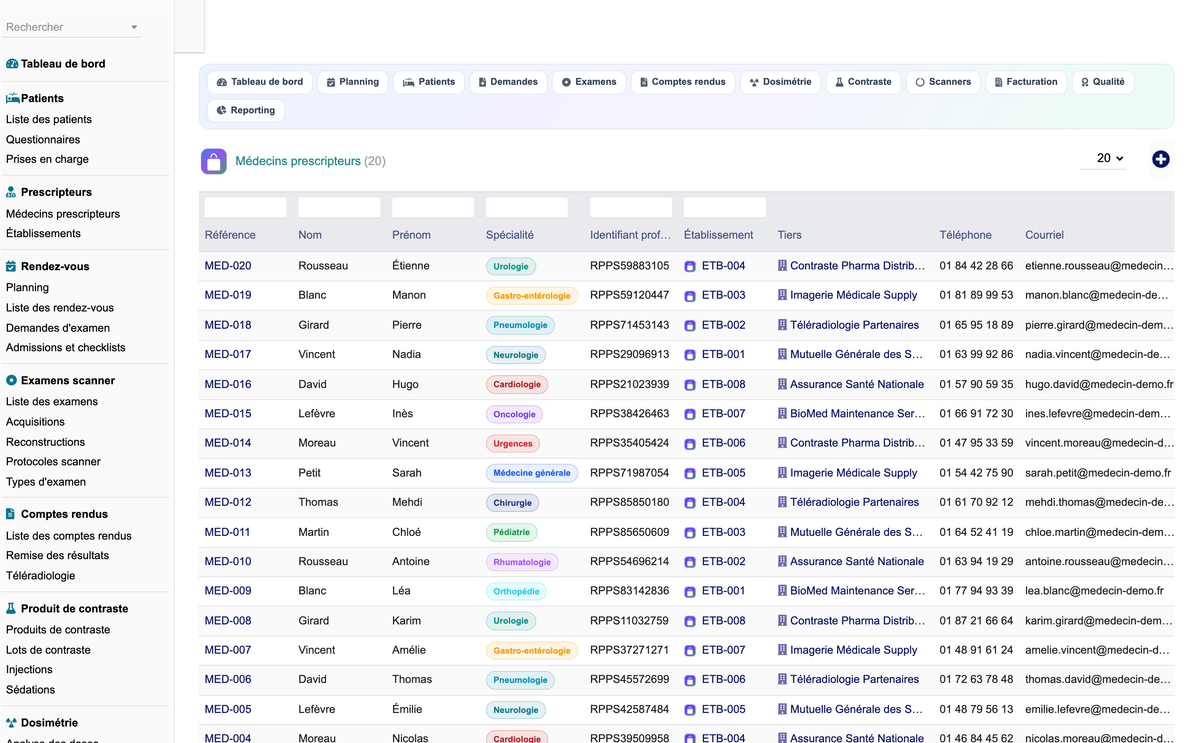
Task: Click the Comptes rendus document icon in sidebar
Action: click(x=12, y=514)
